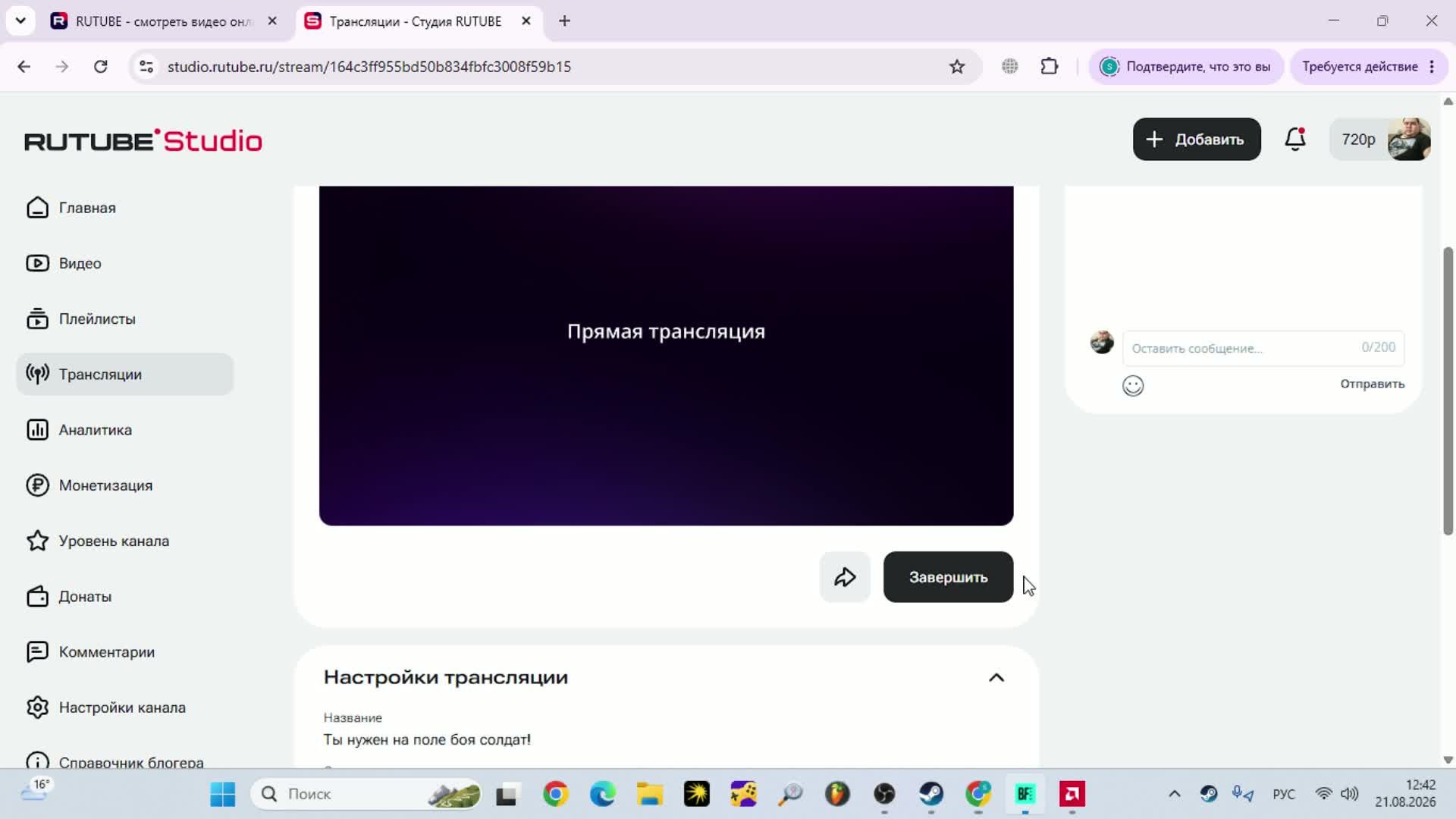The width and height of the screenshot is (1456, 819).
Task: Open the Windows Start menu
Action: (222, 794)
